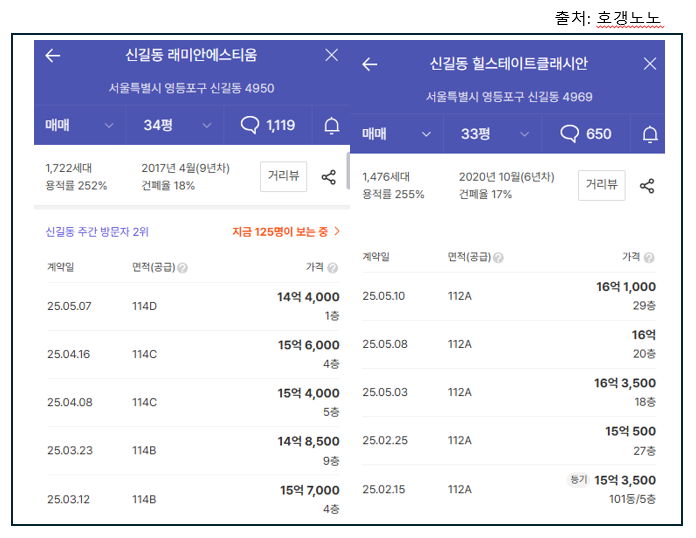The height and width of the screenshot is (538, 696).
Task: Open the 매매 dropdown in 래미안에스티움 panel
Action: point(80,125)
